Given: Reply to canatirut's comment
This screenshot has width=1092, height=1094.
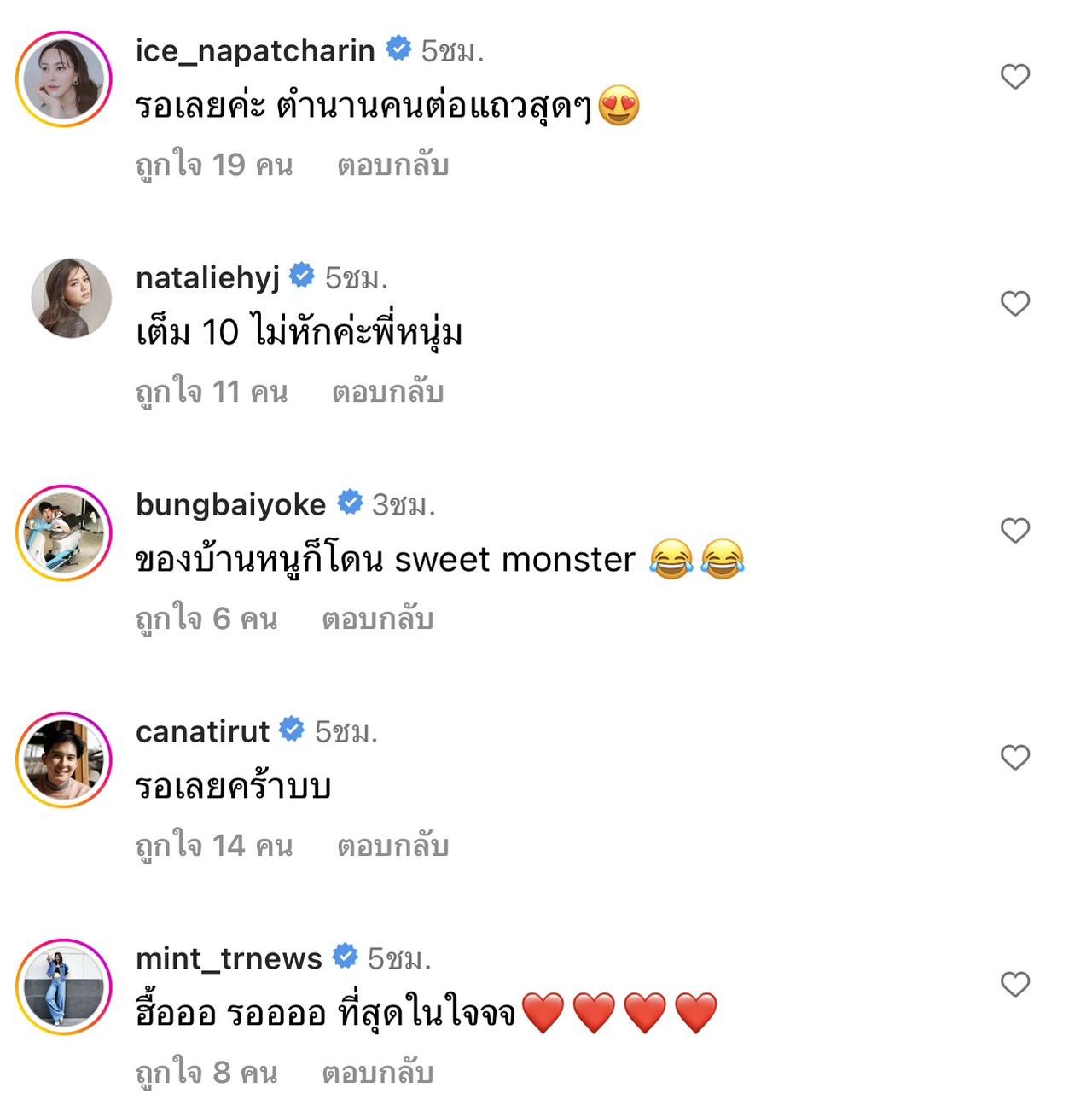Looking at the screenshot, I should (392, 846).
